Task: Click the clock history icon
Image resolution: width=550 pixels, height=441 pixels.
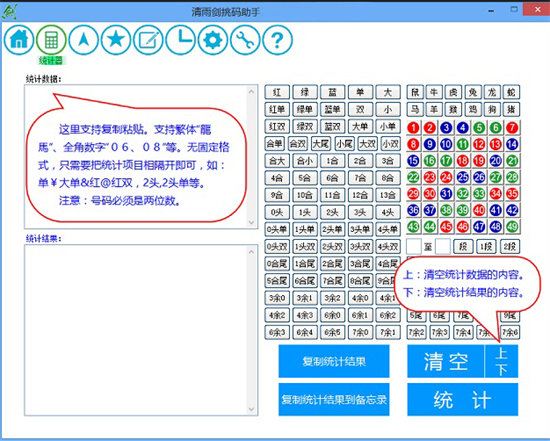Action: (x=181, y=40)
